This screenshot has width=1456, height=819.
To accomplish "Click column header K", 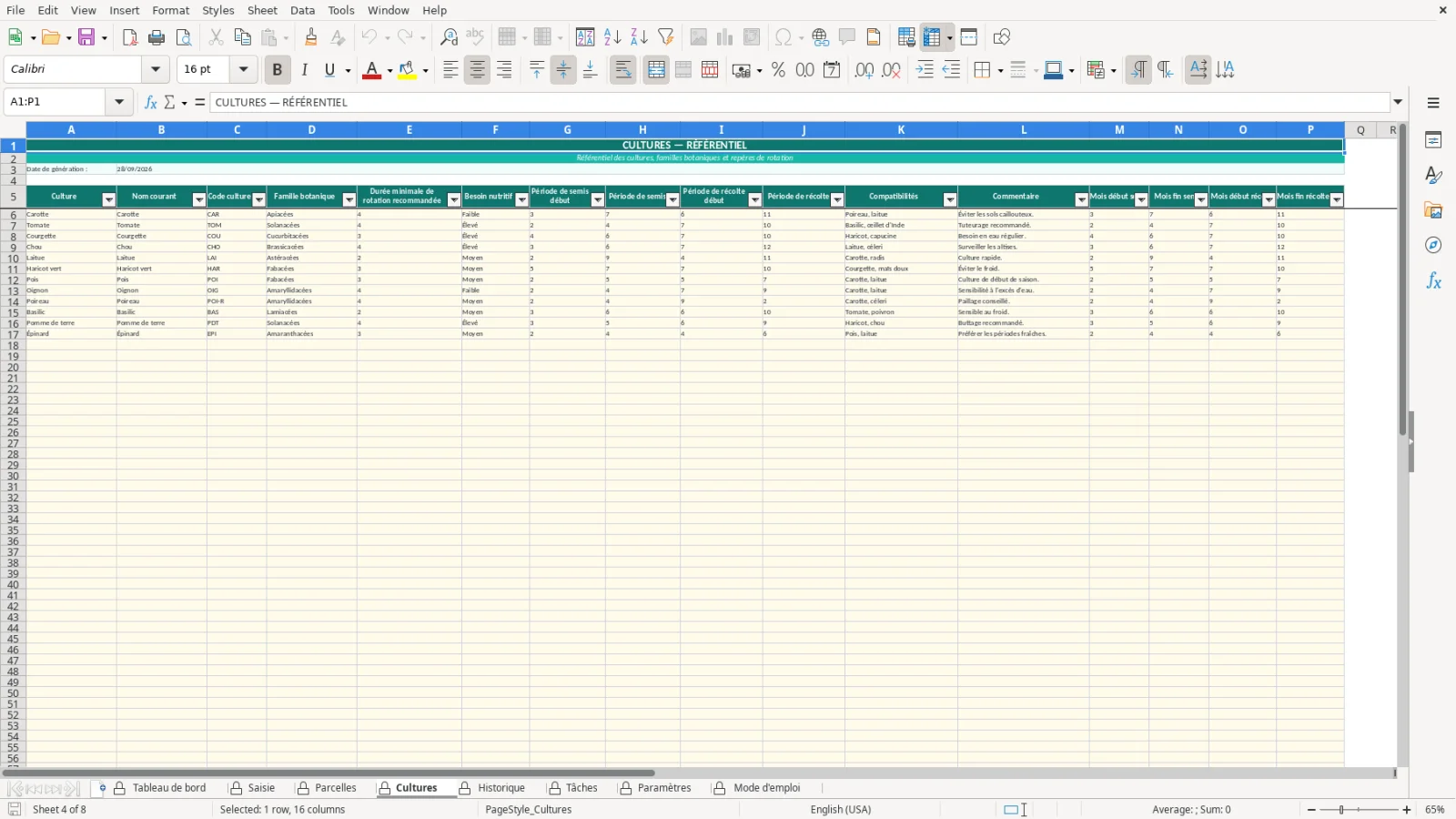I will [x=901, y=130].
